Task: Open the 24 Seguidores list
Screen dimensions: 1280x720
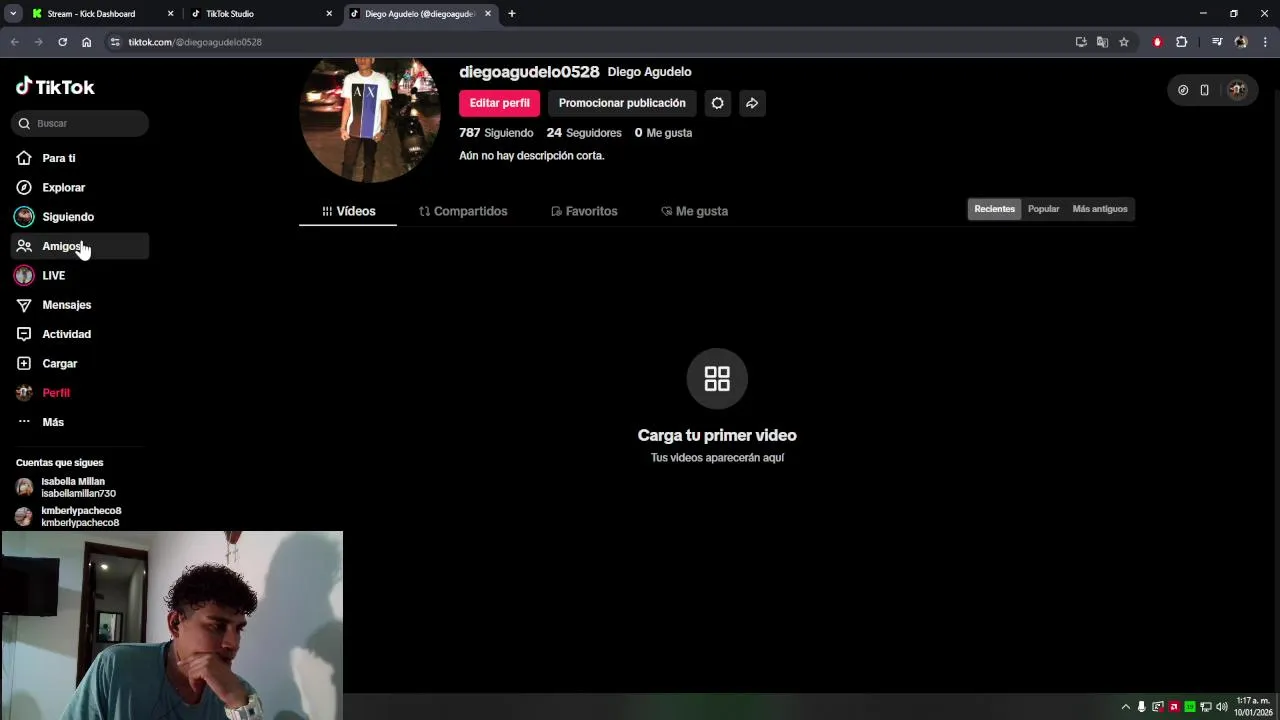Action: point(584,133)
